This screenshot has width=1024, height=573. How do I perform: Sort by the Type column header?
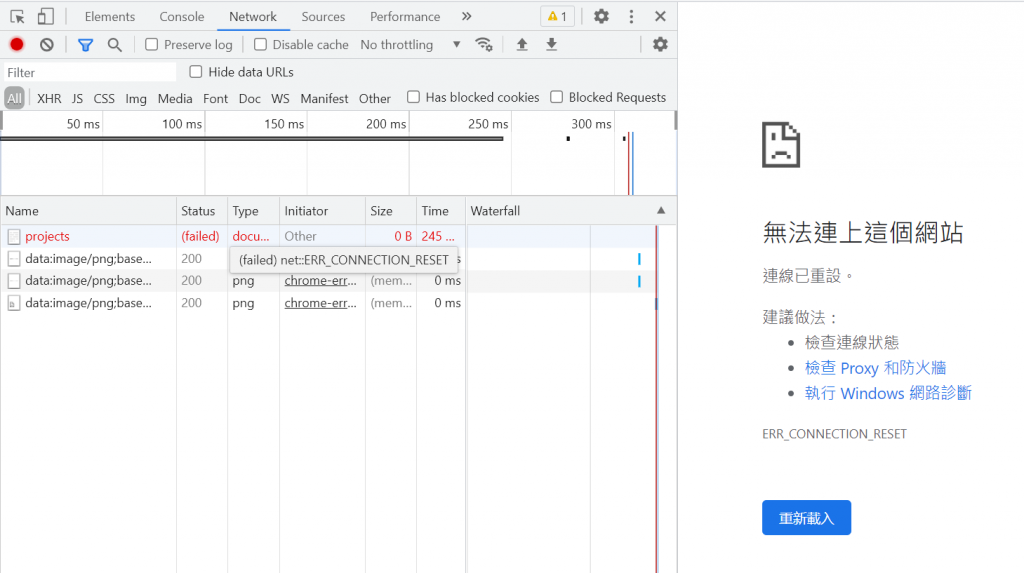(x=253, y=211)
